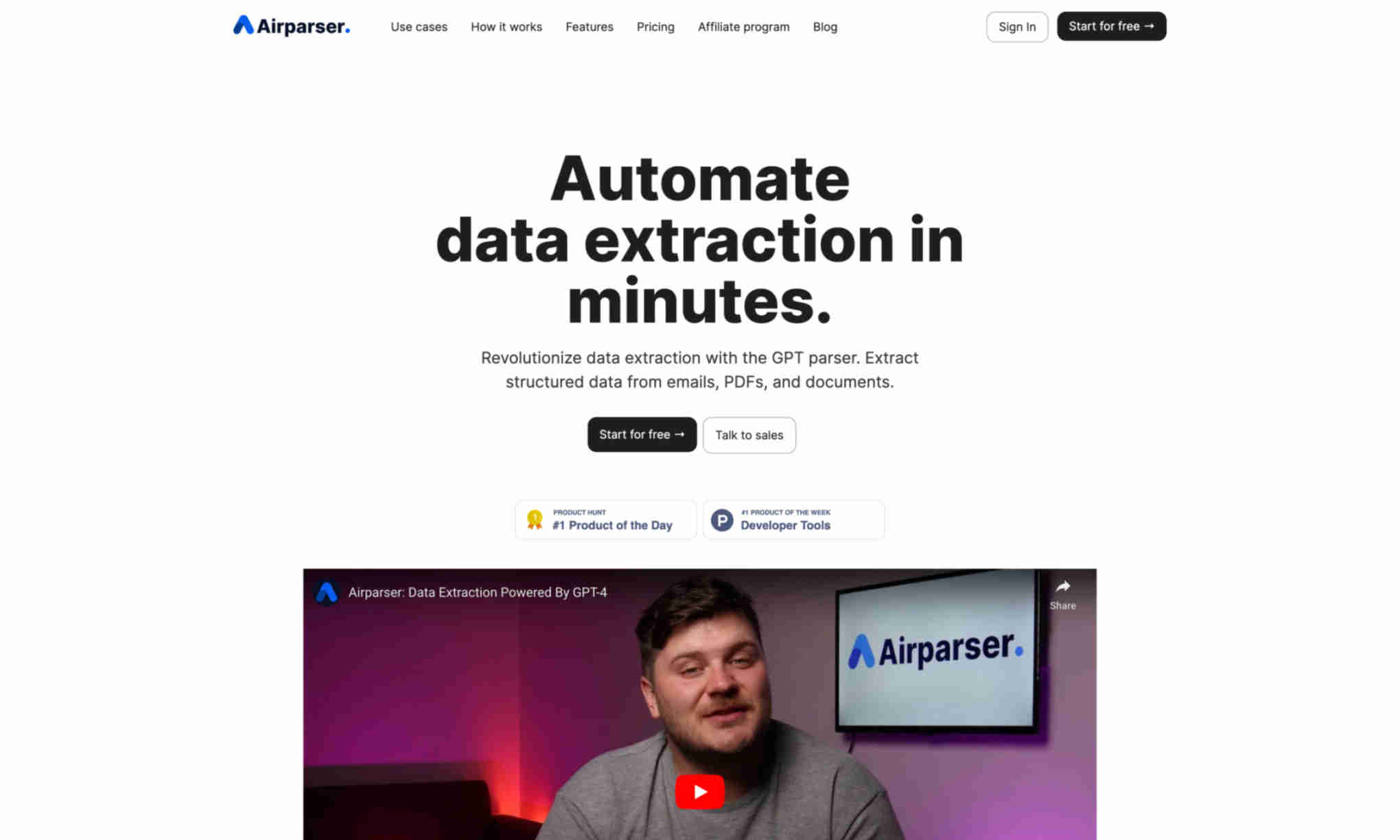Click the 'Talk to sales' button

pos(749,434)
